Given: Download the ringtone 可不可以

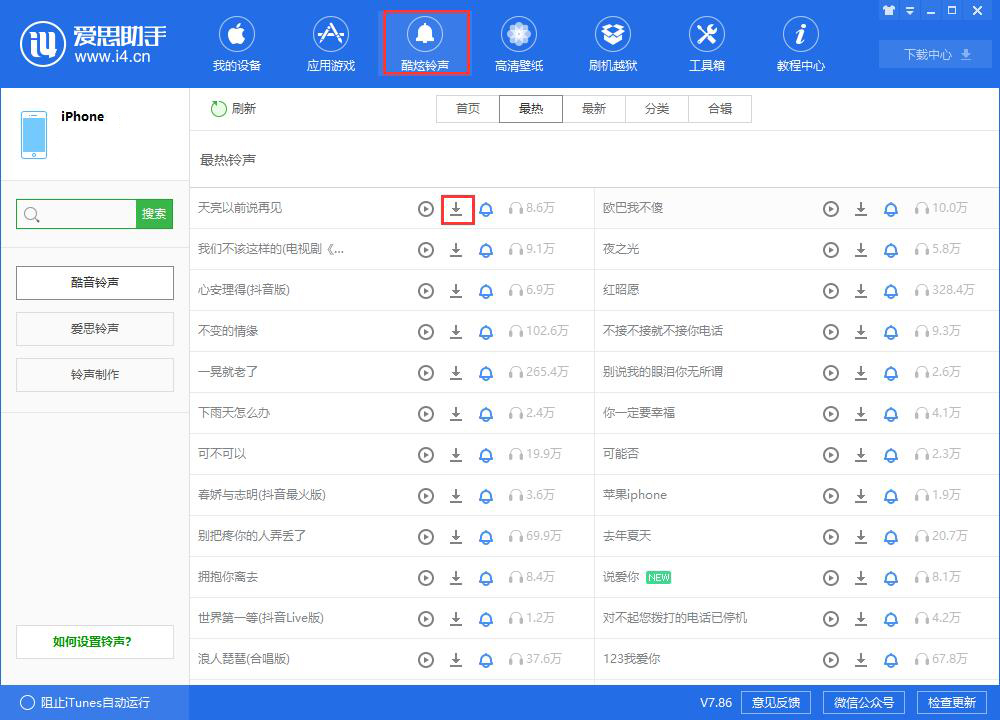Looking at the screenshot, I should [456, 454].
